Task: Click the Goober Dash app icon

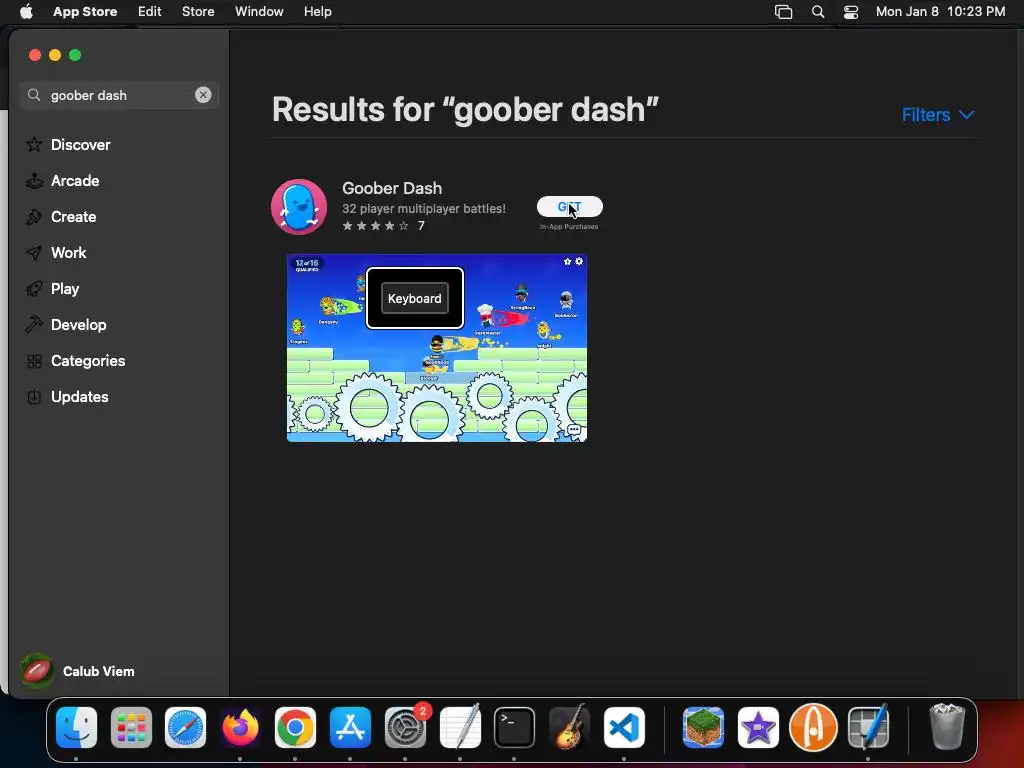Action: tap(299, 207)
